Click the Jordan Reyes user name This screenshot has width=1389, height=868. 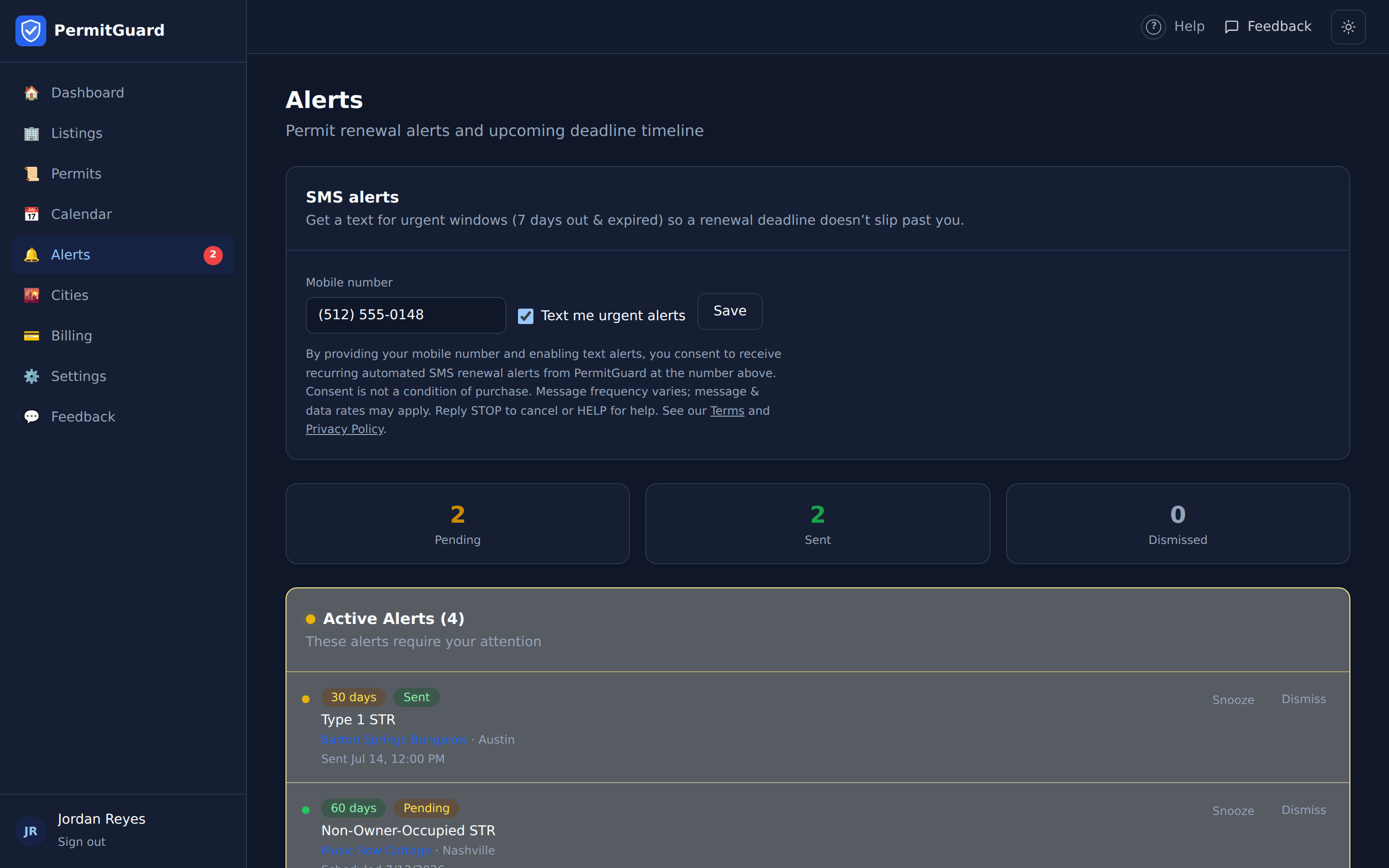(x=101, y=819)
